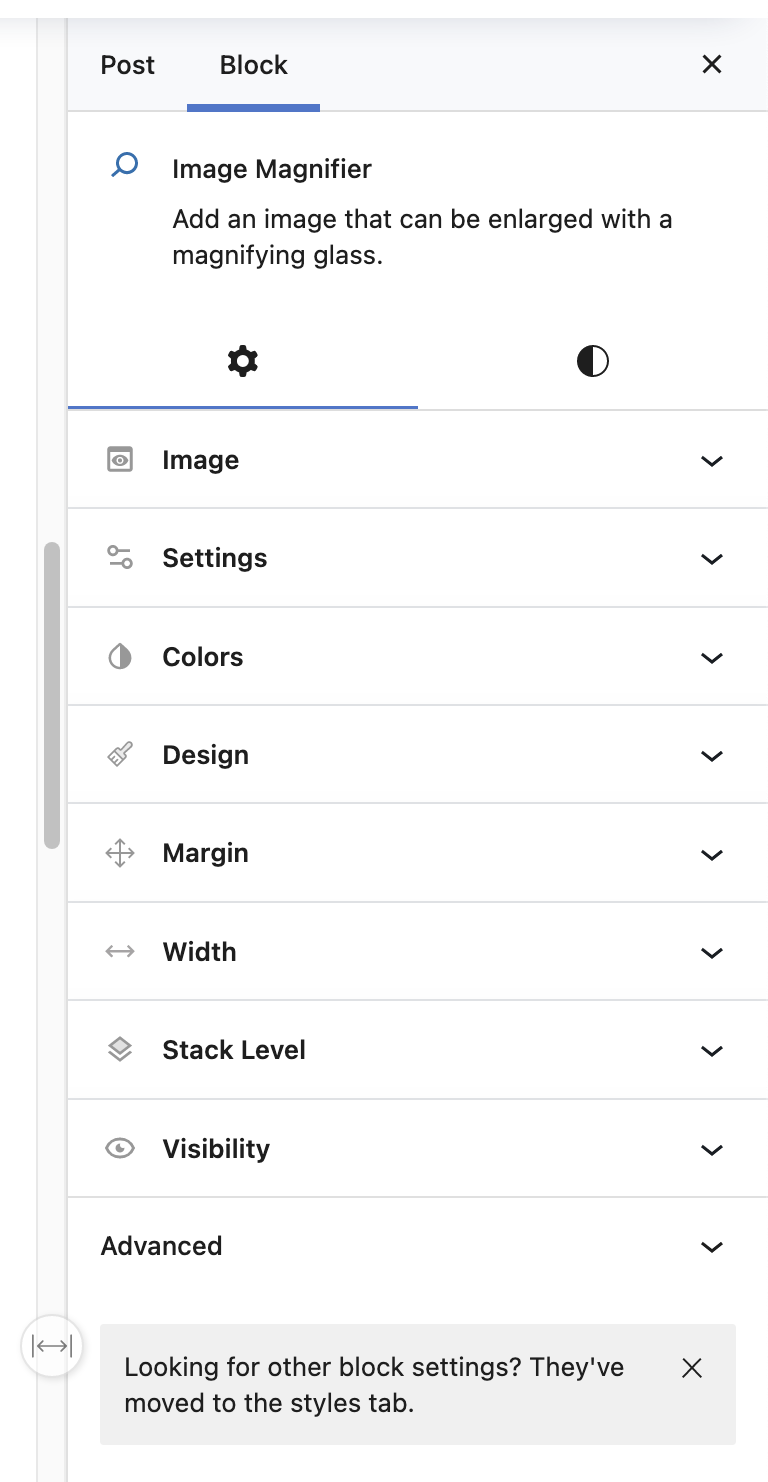Dismiss the block settings notice
This screenshot has height=1482, width=768.
point(692,1368)
